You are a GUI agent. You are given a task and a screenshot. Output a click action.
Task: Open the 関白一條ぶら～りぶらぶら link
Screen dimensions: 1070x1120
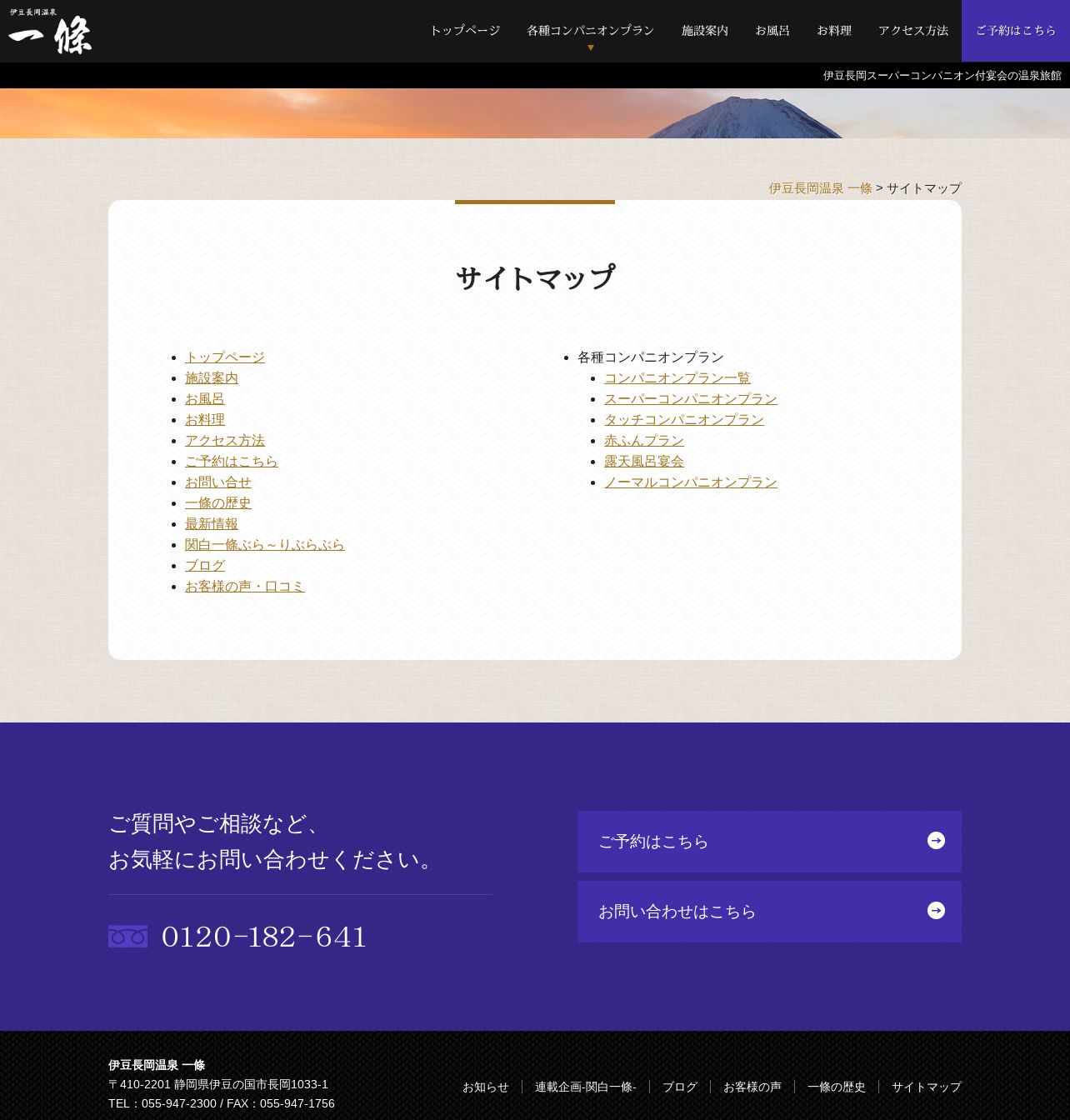tap(265, 544)
